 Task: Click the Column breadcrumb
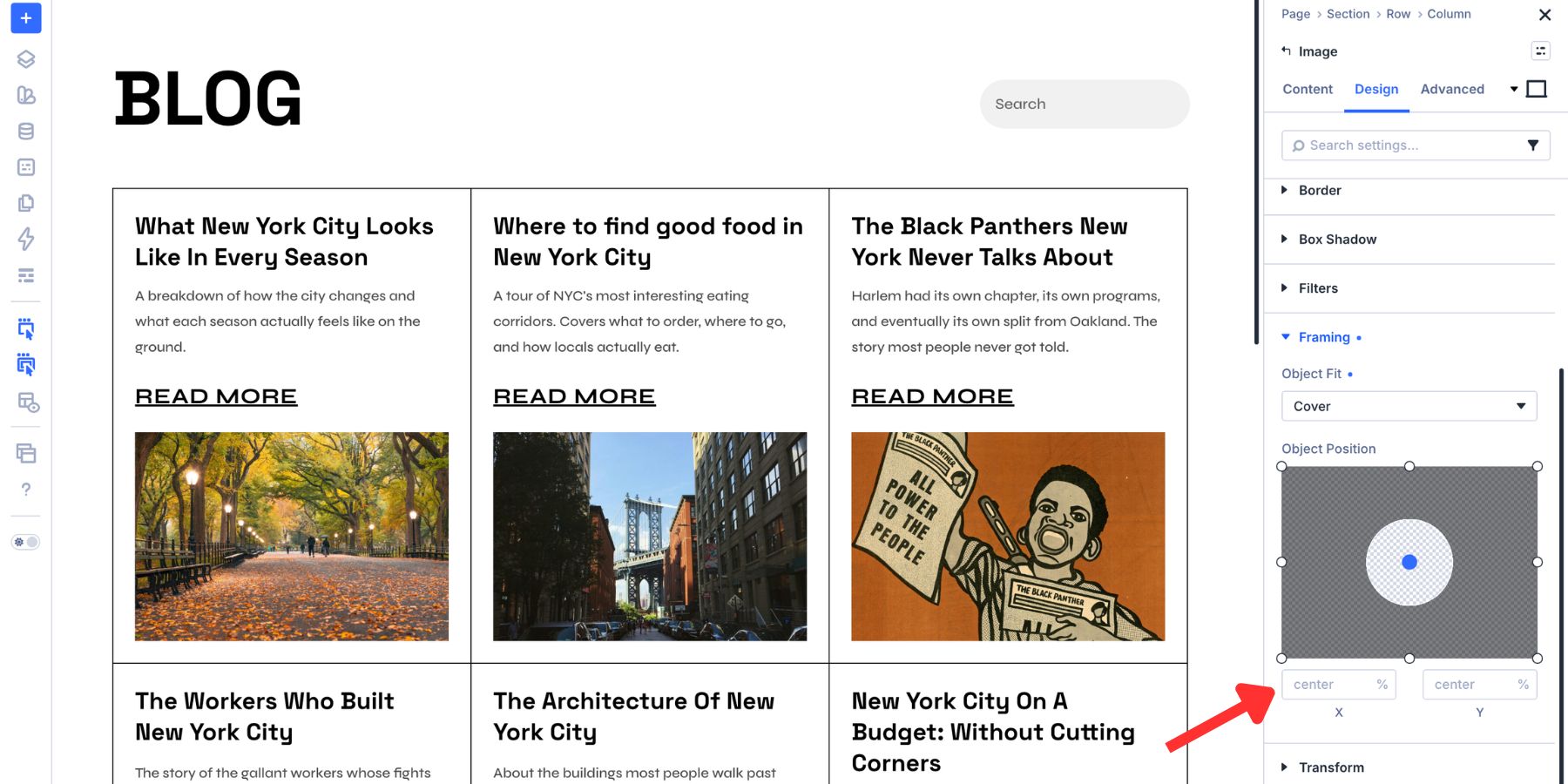click(1449, 14)
